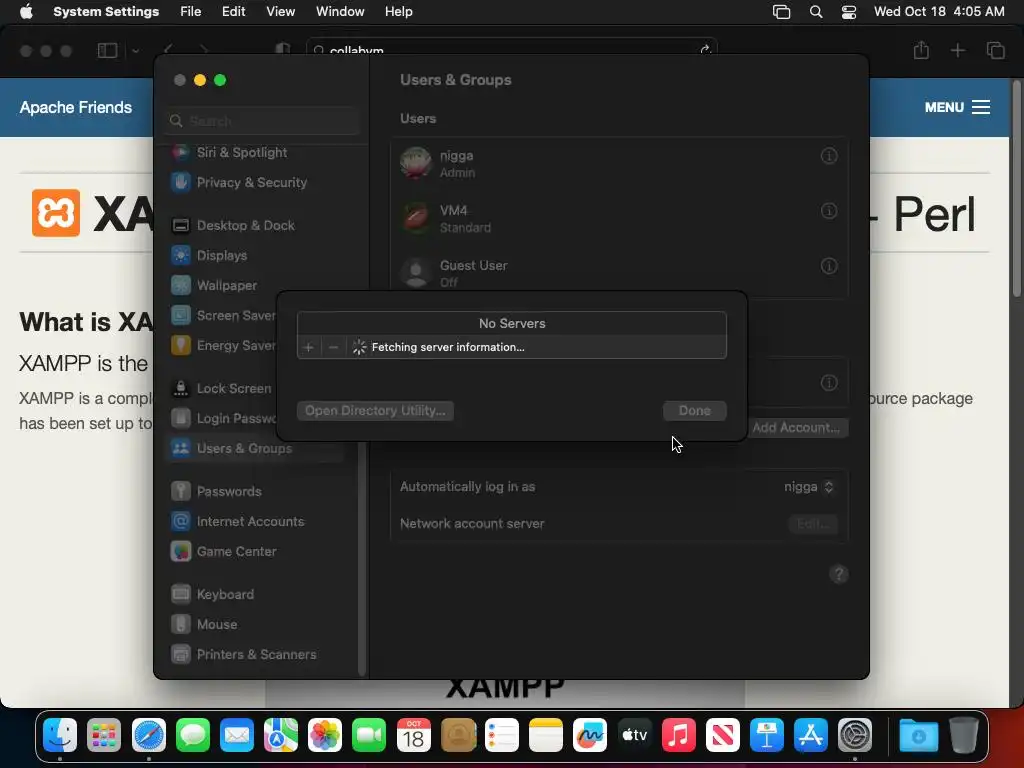1024x768 pixels.
Task: Open Contacts app in dock
Action: coord(458,735)
